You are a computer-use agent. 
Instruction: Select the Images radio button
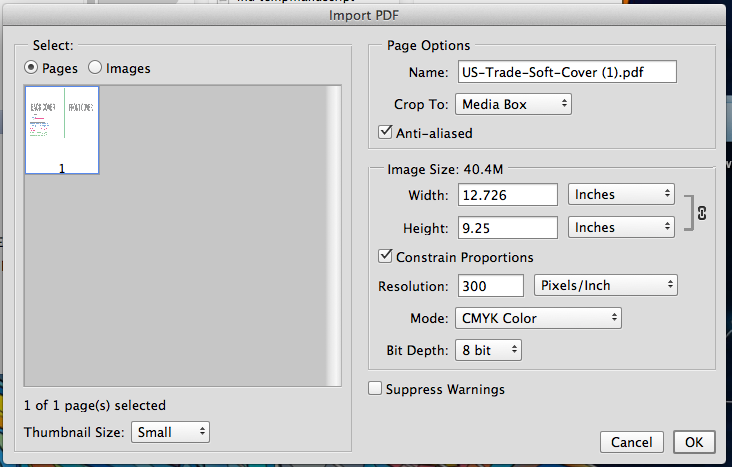click(x=95, y=68)
